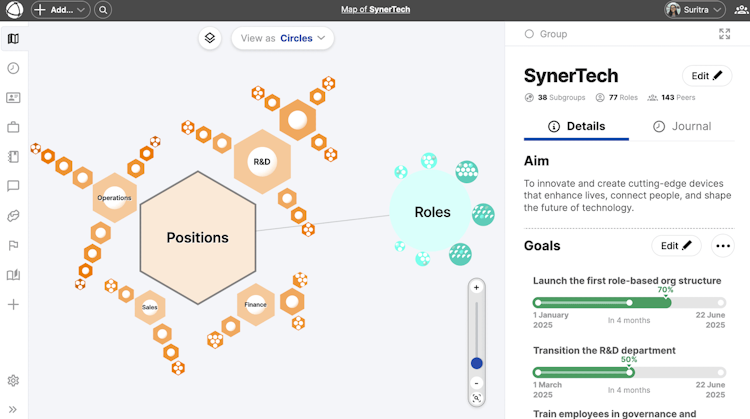Click the zoom-to-fit icon below zoom slider
The height and width of the screenshot is (419, 750).
[x=476, y=398]
